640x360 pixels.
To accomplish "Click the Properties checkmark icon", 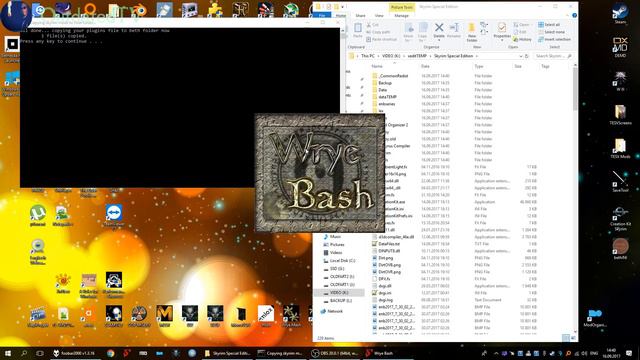I will [502, 27].
